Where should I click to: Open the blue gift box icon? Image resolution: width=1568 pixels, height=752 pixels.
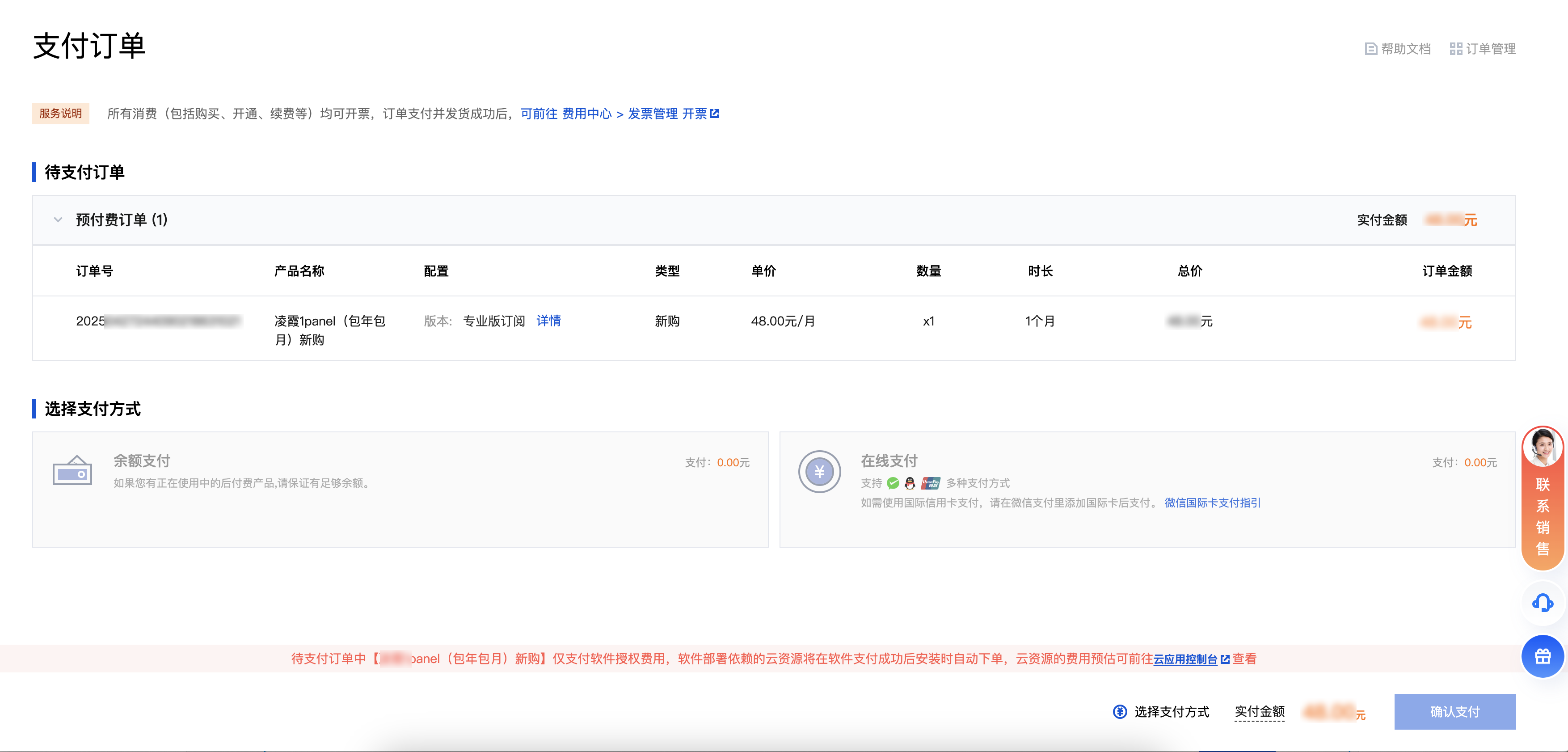[x=1543, y=656]
